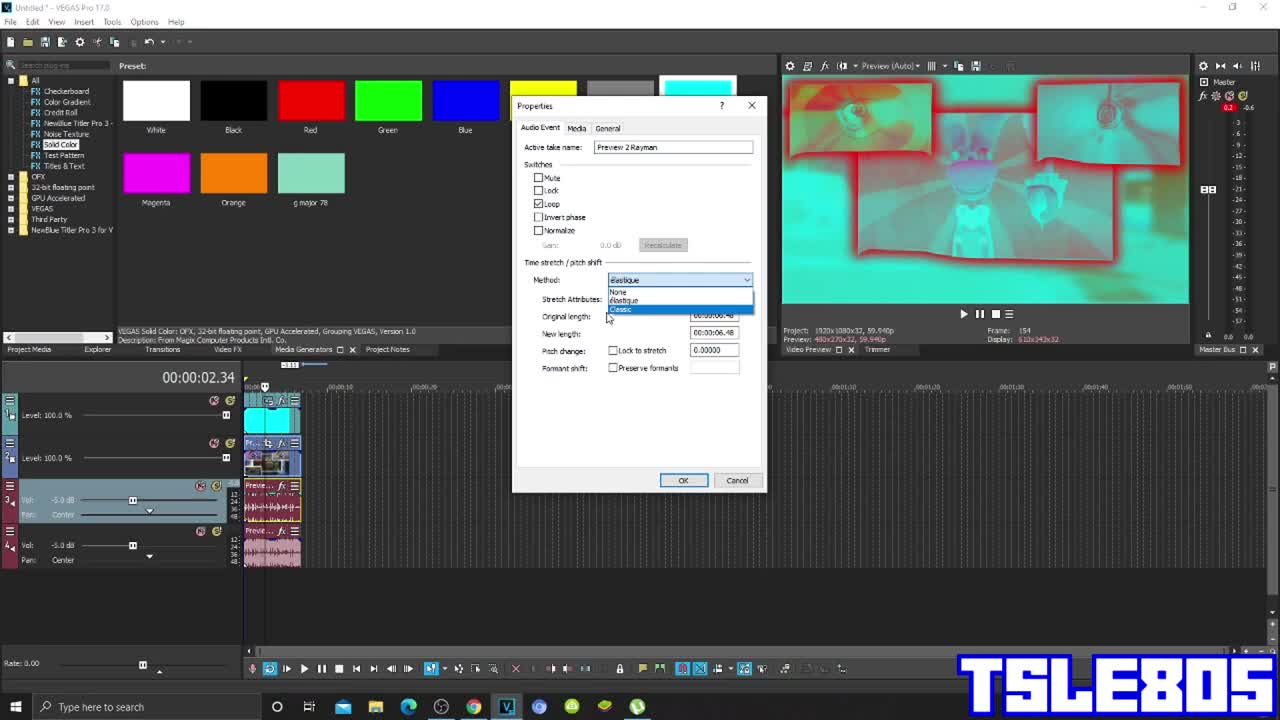Switch to the Media tab in Properties
1280x720 pixels.
pyautogui.click(x=577, y=128)
